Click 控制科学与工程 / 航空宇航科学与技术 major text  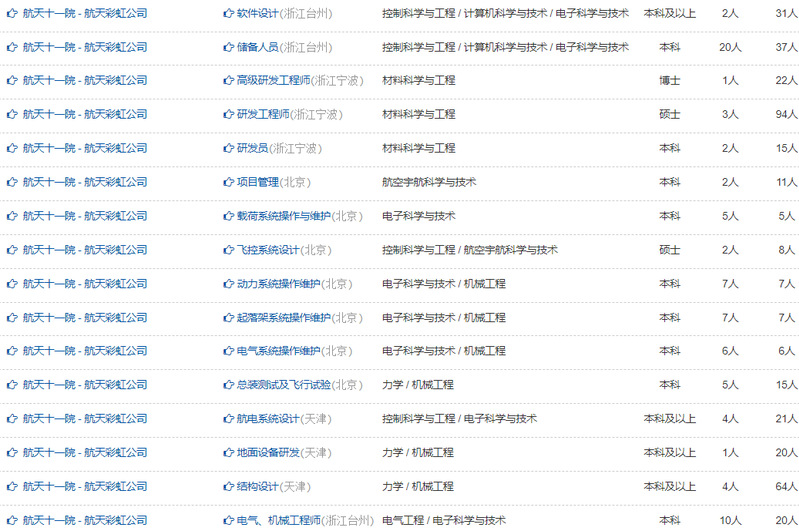tap(470, 250)
